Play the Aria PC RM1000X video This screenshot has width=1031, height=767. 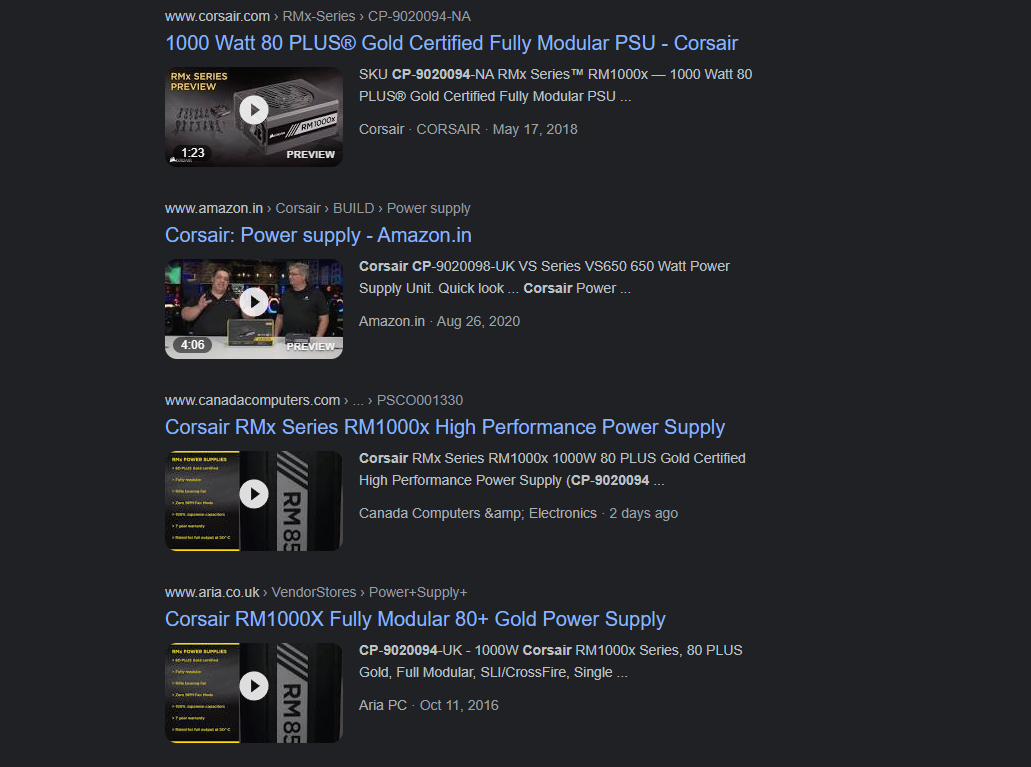(x=254, y=686)
